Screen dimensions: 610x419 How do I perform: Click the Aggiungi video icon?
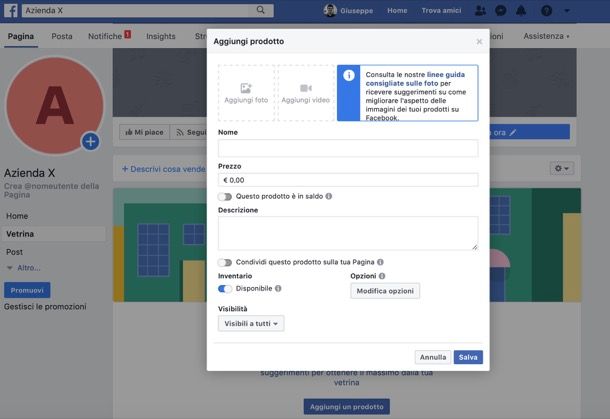[x=306, y=88]
